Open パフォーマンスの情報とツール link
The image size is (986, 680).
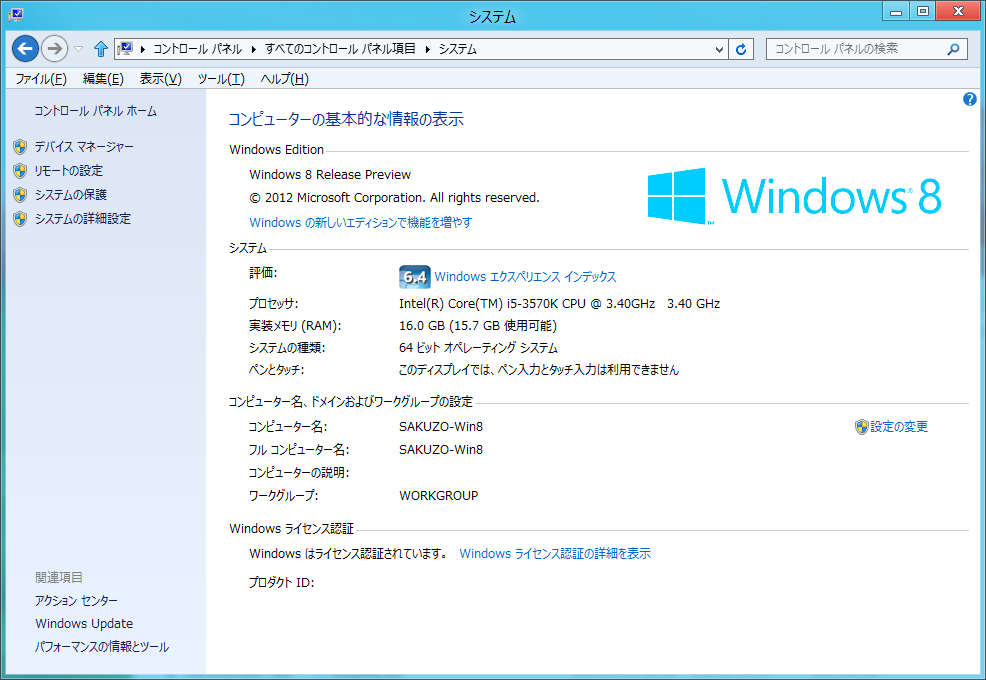coord(102,647)
